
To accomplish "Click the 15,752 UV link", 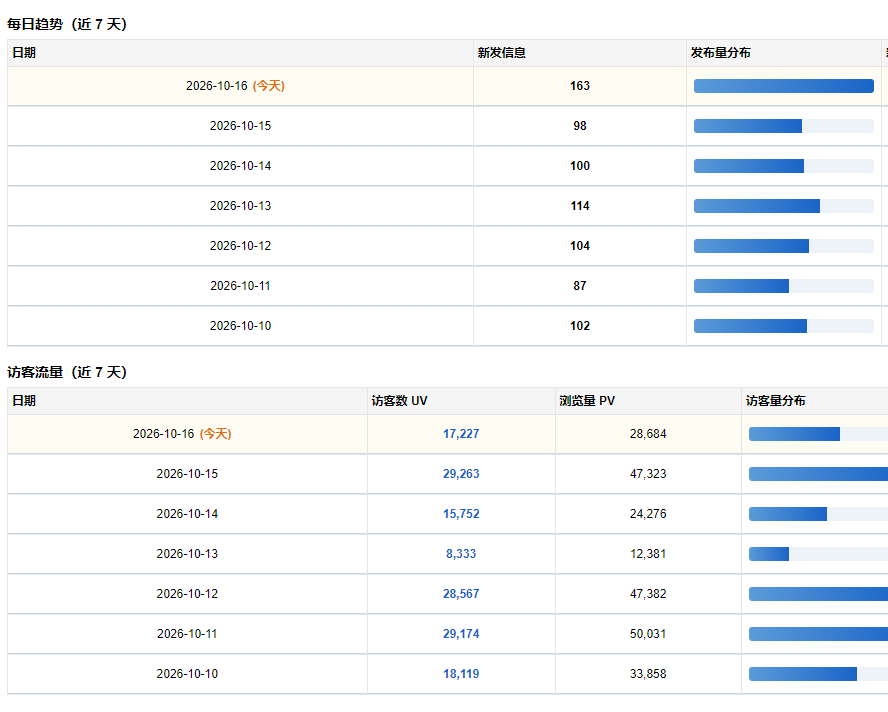I will click(461, 514).
